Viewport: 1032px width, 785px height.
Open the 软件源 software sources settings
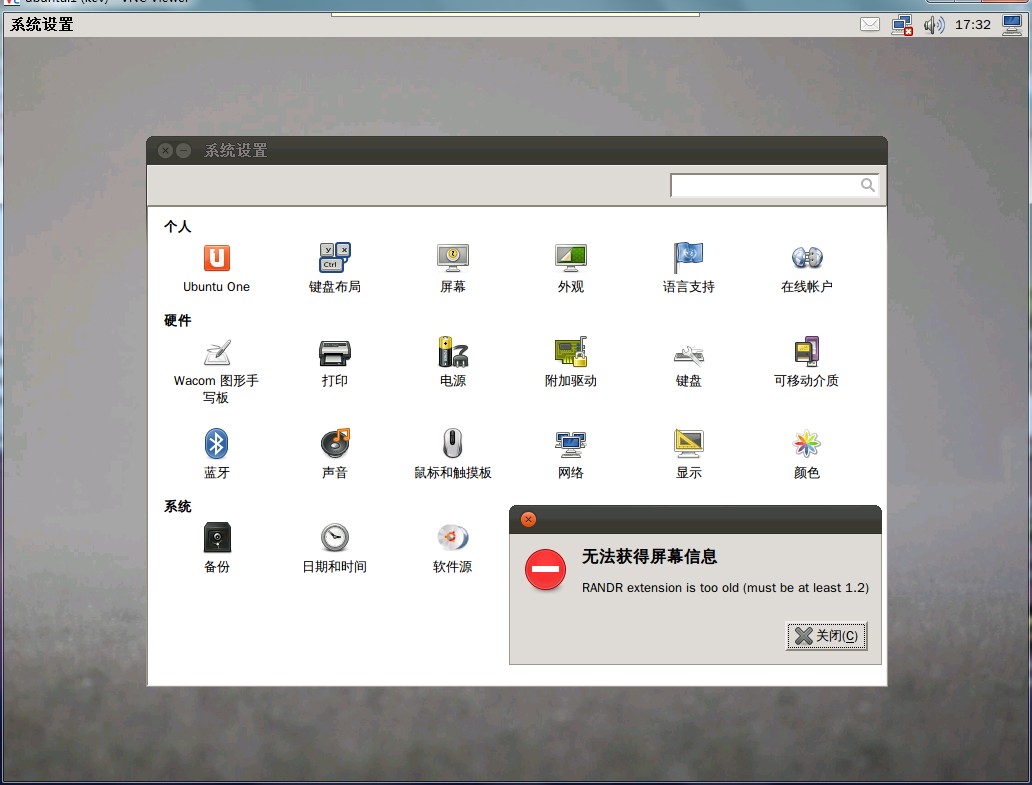pos(453,548)
